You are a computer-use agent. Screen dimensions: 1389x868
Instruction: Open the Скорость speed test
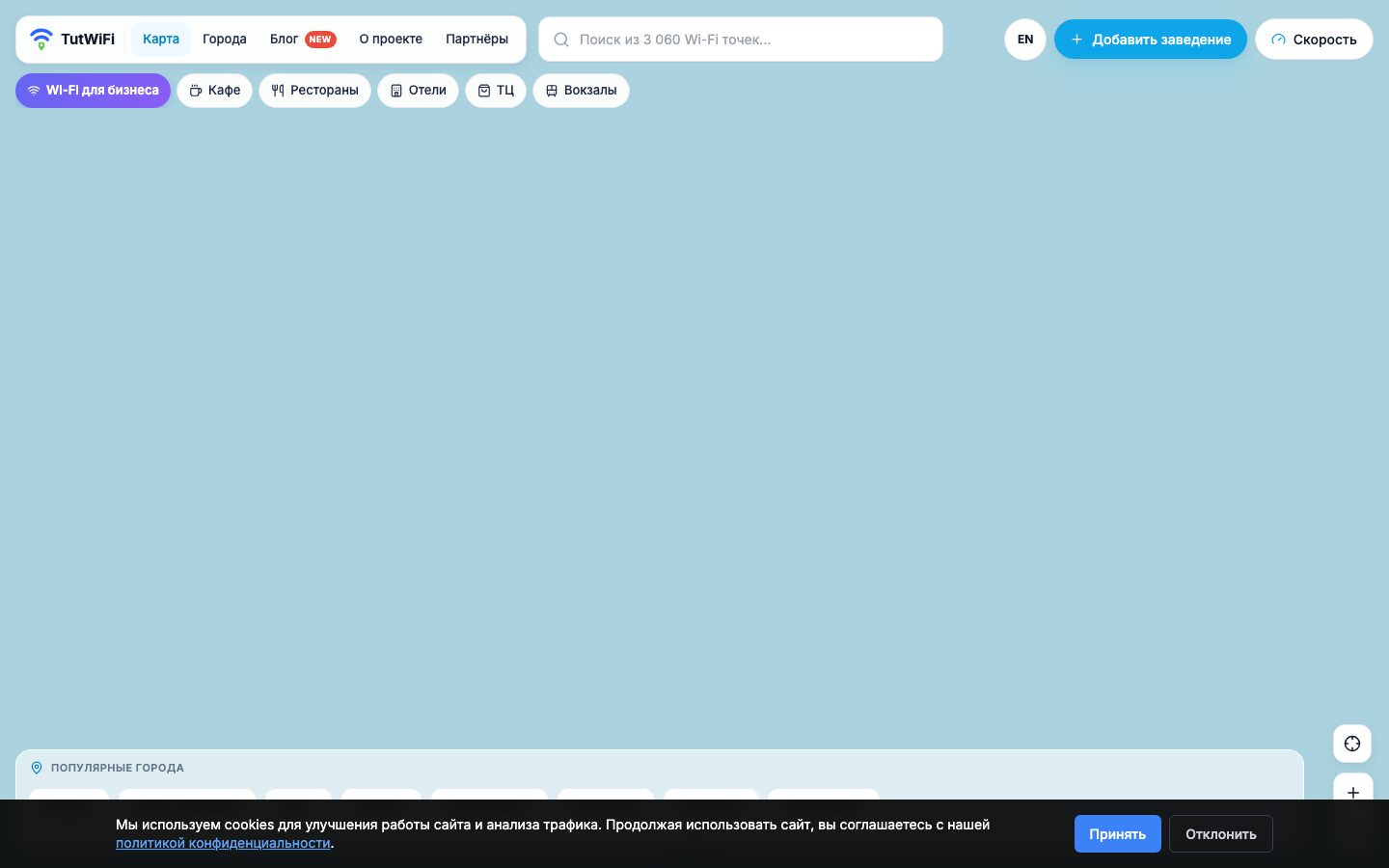click(1314, 40)
